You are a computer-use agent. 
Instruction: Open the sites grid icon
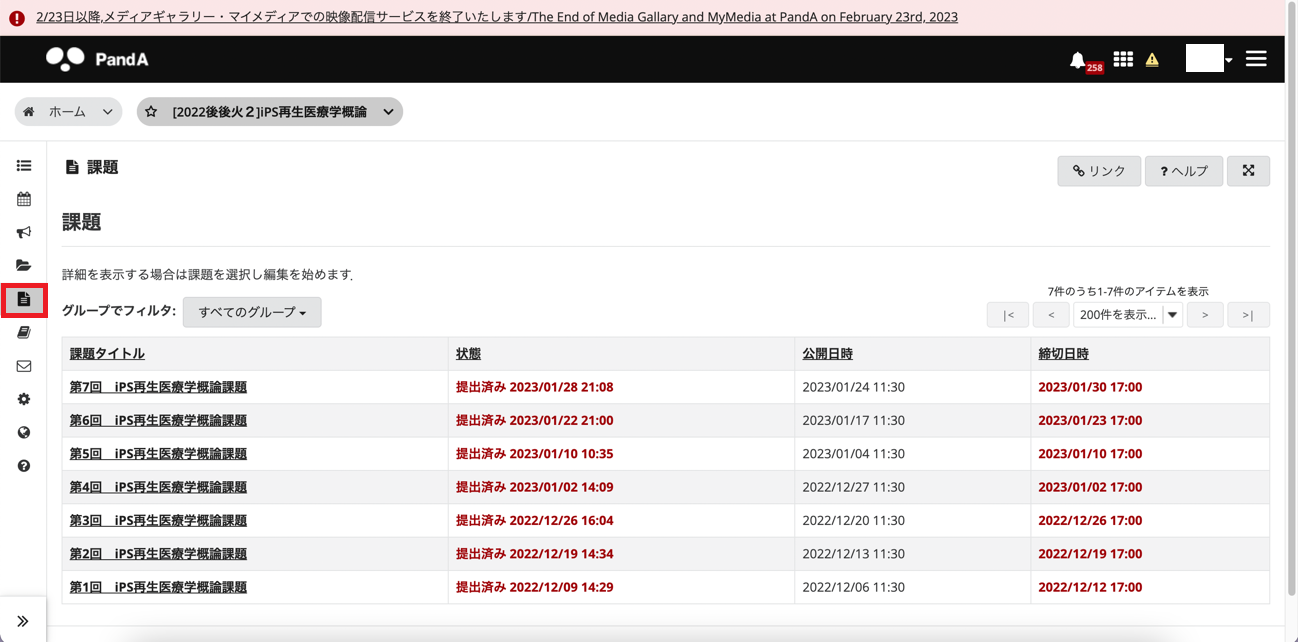pos(1123,60)
